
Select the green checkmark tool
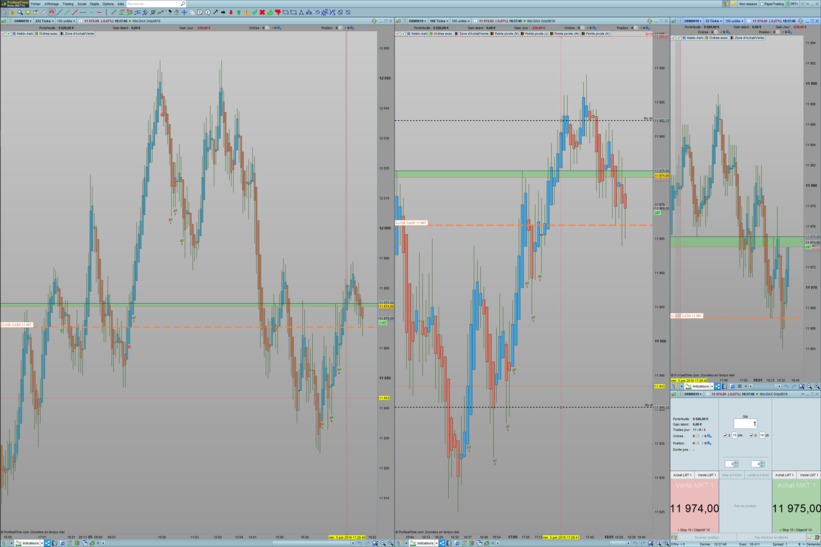click(254, 12)
